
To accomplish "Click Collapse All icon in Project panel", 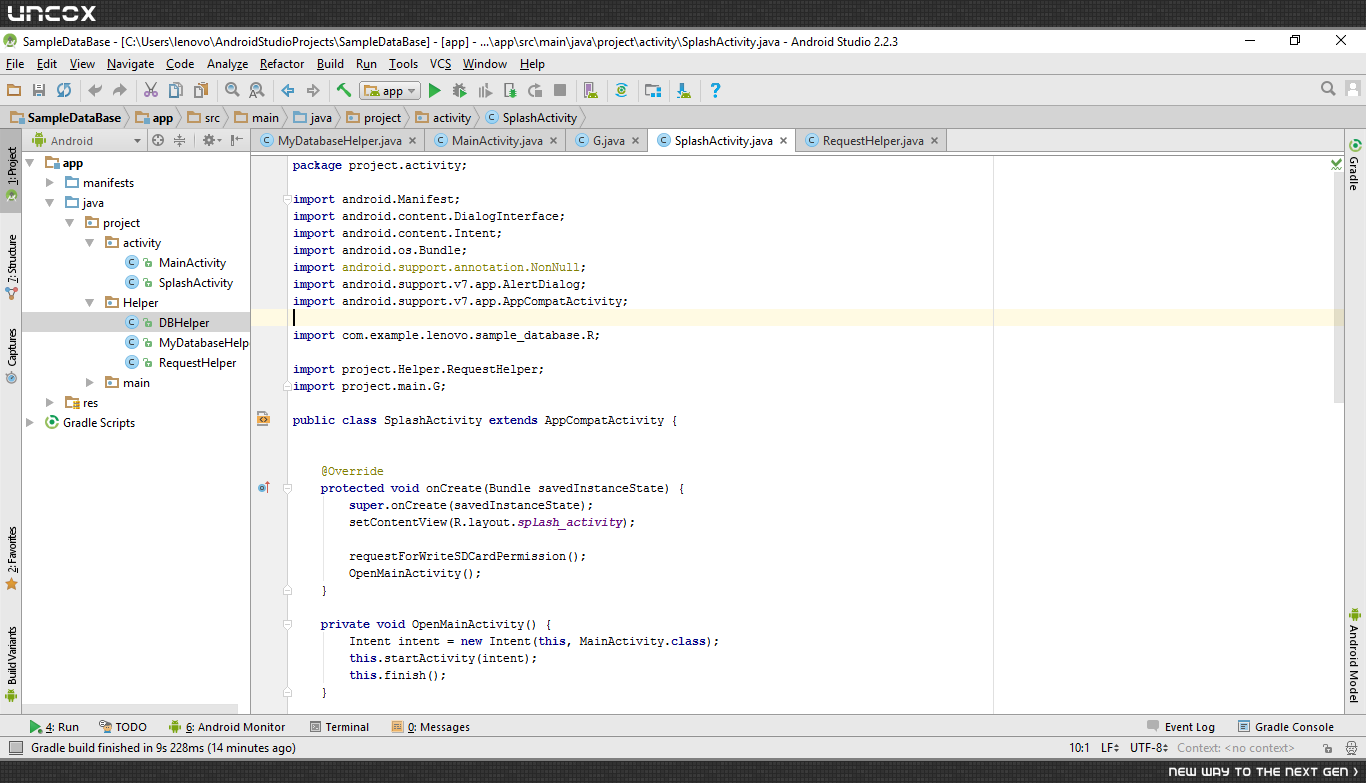I will [x=180, y=141].
